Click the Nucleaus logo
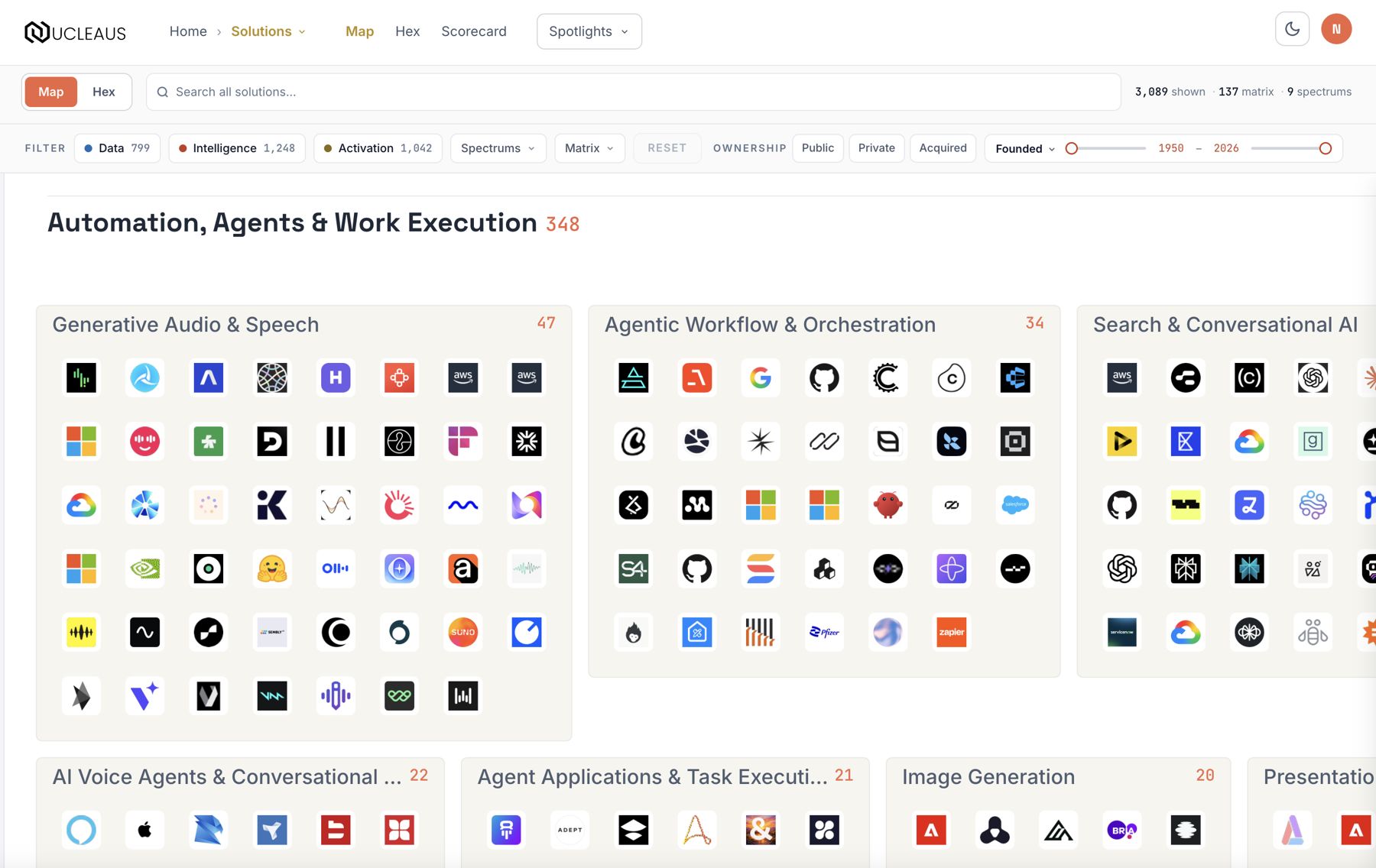Image resolution: width=1376 pixels, height=868 pixels. [x=75, y=32]
